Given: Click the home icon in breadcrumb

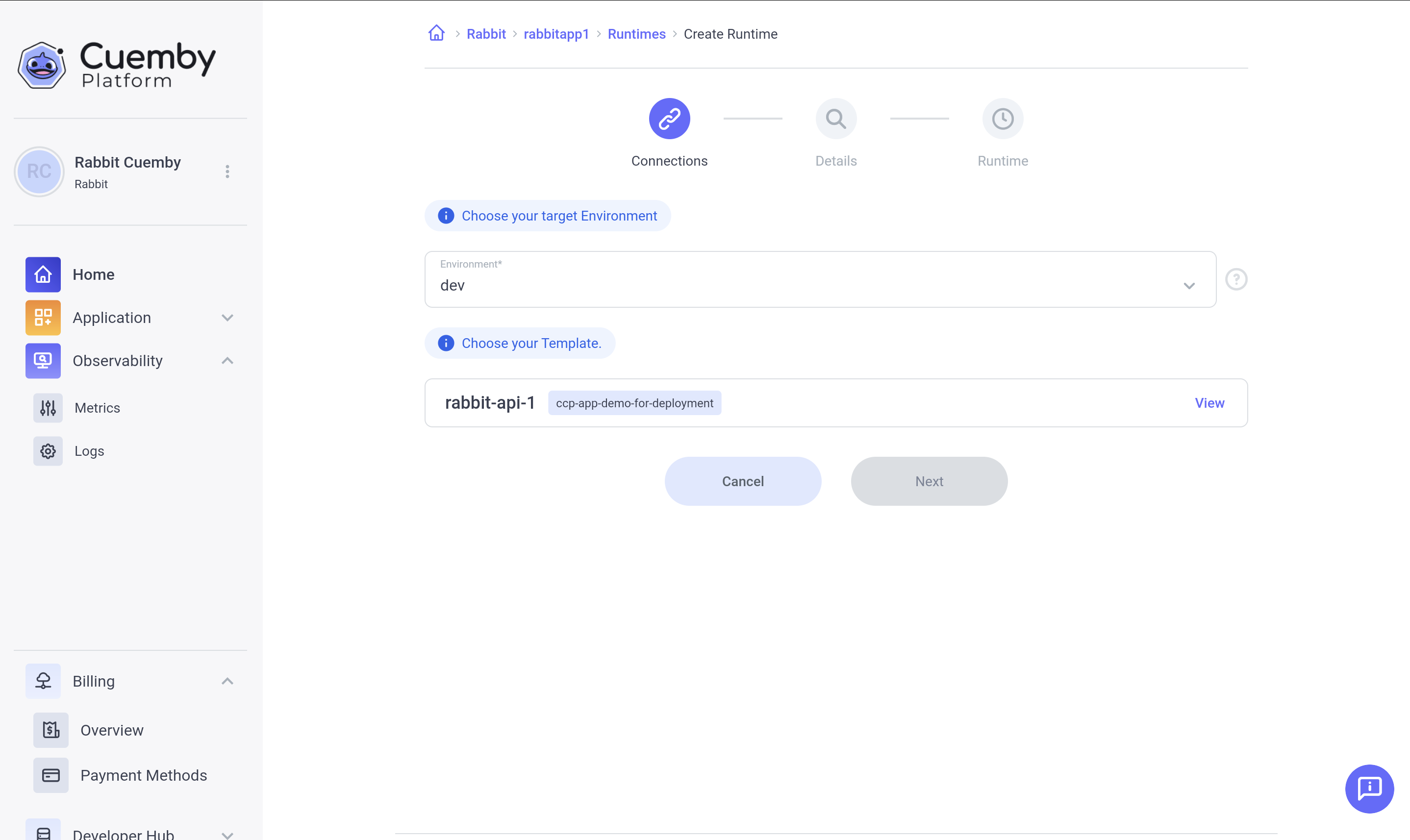Looking at the screenshot, I should 436,33.
